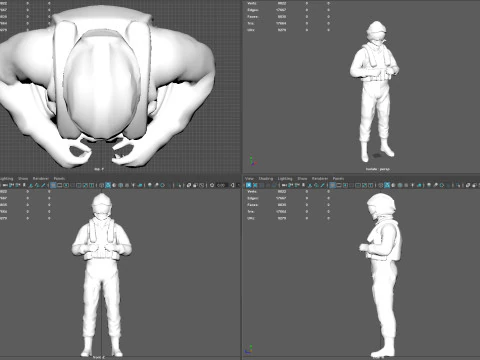Click the axis gizmo in perspective view
The image size is (480, 360).
(x=253, y=161)
